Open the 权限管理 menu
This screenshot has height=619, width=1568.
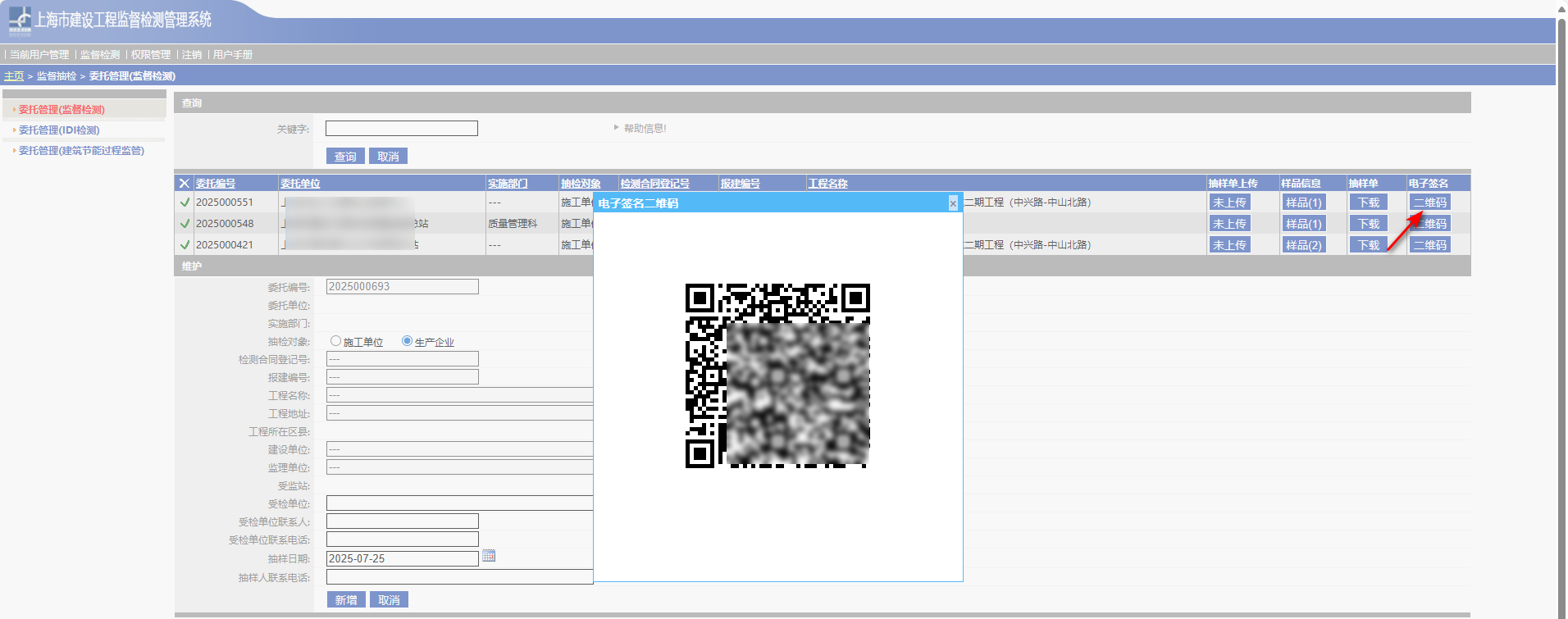151,55
